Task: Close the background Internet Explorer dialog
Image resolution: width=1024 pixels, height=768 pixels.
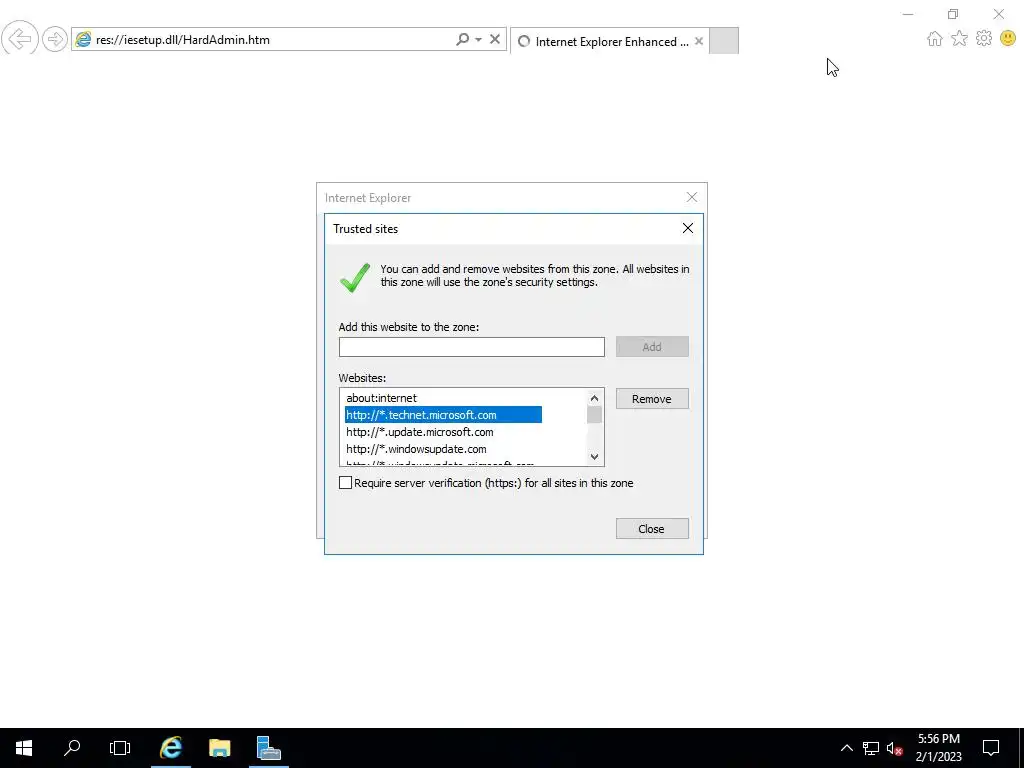Action: tap(692, 197)
